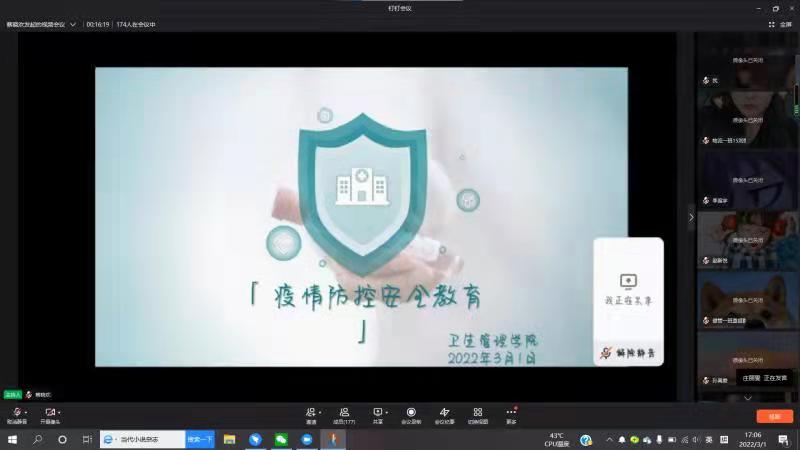Switch the view layout (切换视图)
The width and height of the screenshot is (800, 450).
pyautogui.click(x=478, y=415)
